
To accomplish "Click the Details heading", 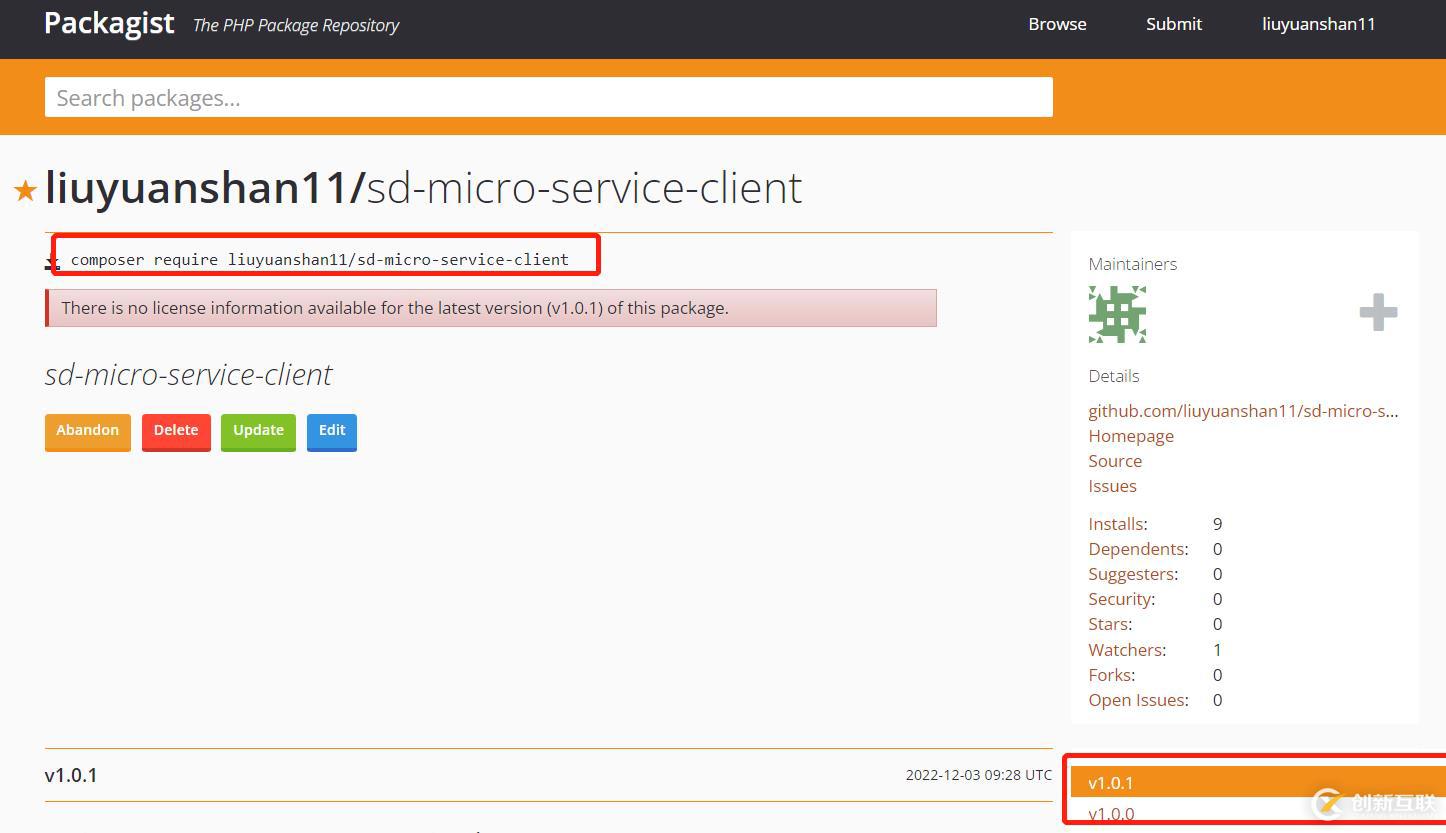I will (x=1114, y=376).
